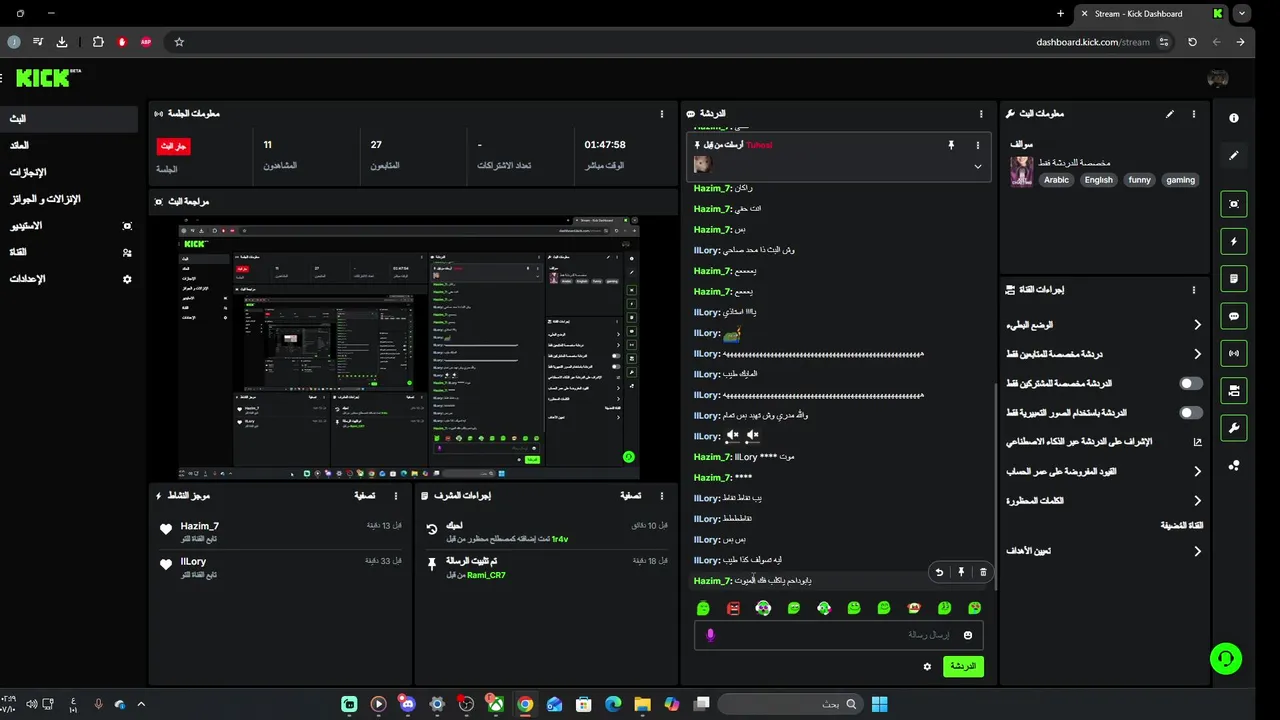Select البث in the sidebar
The width and height of the screenshot is (1280, 720).
pyautogui.click(x=68, y=118)
